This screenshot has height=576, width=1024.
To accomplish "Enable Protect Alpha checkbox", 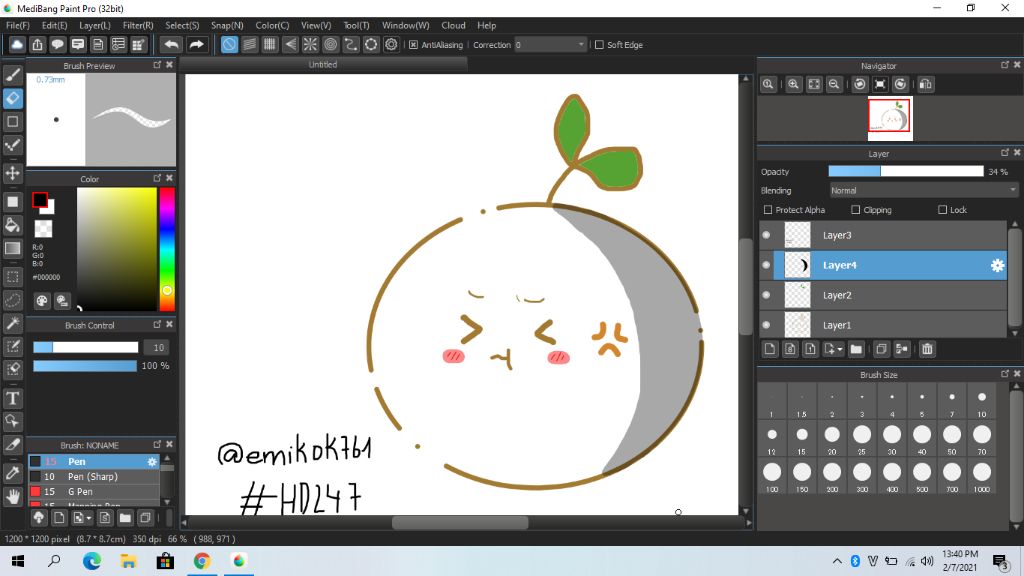I will (768, 210).
